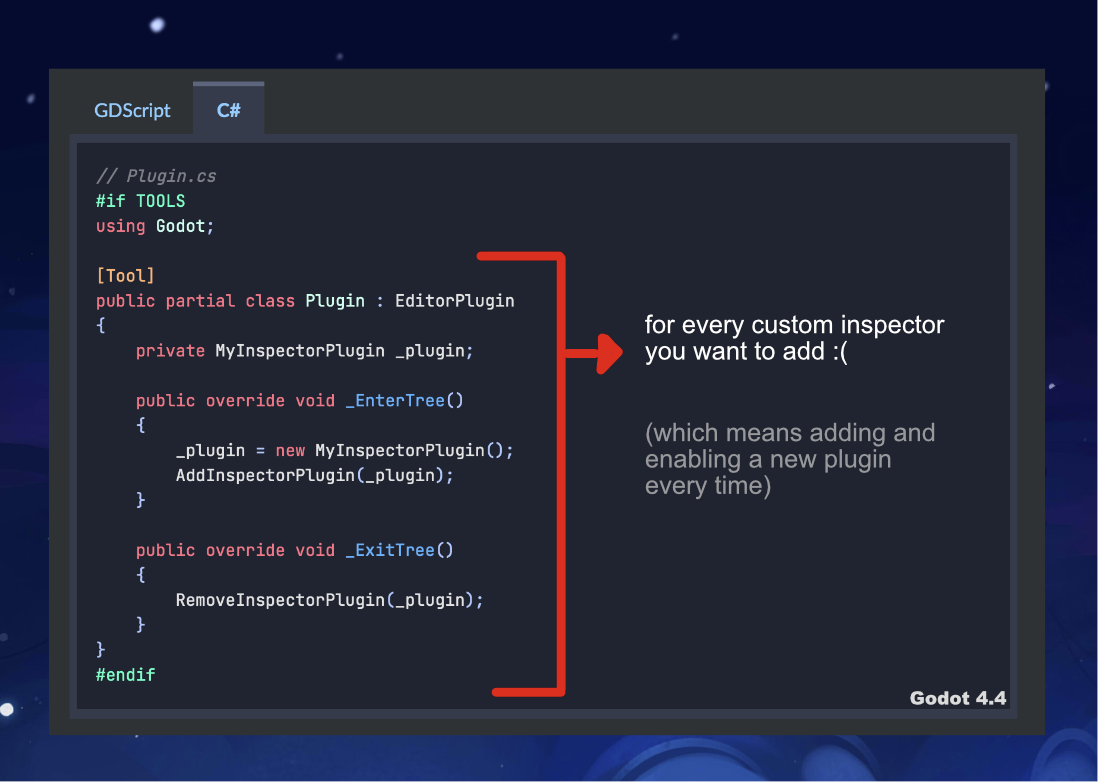Viewport: 1098px width, 782px height.
Task: Click the 'using Godot;' line
Action: point(155,226)
